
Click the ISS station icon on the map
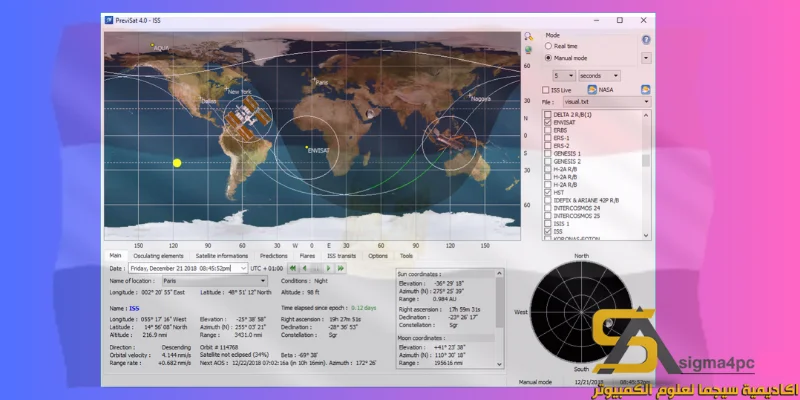click(x=247, y=119)
